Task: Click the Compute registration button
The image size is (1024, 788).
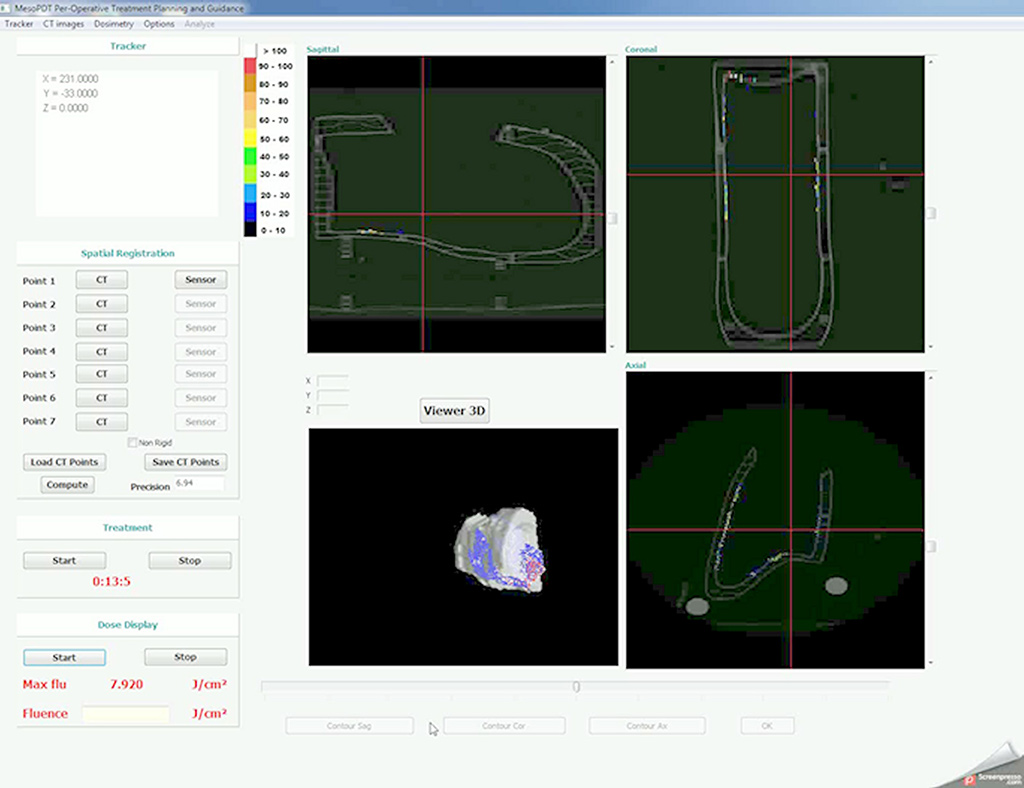Action: (67, 485)
